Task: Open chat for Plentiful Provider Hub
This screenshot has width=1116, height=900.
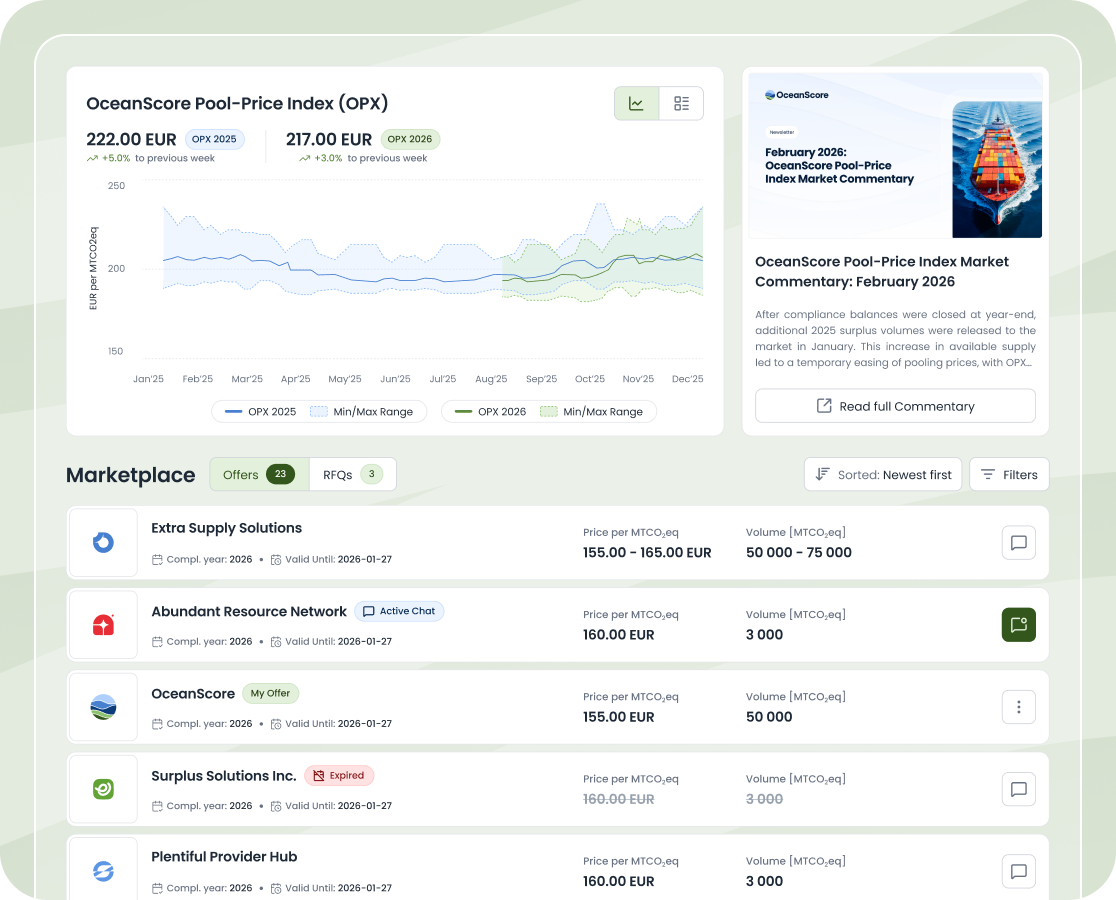Action: 1018,871
